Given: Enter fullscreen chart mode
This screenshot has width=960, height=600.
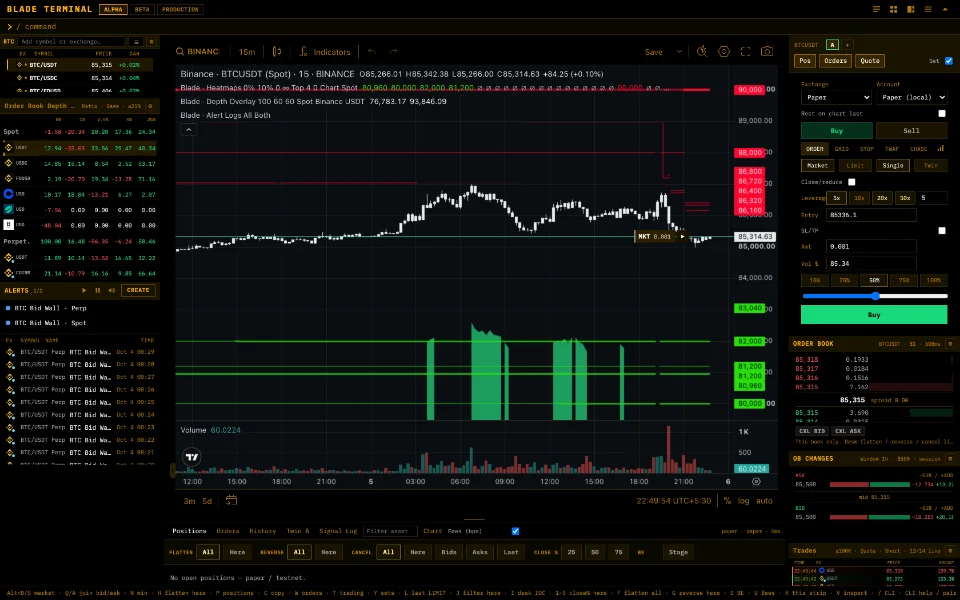Looking at the screenshot, I should pos(745,52).
